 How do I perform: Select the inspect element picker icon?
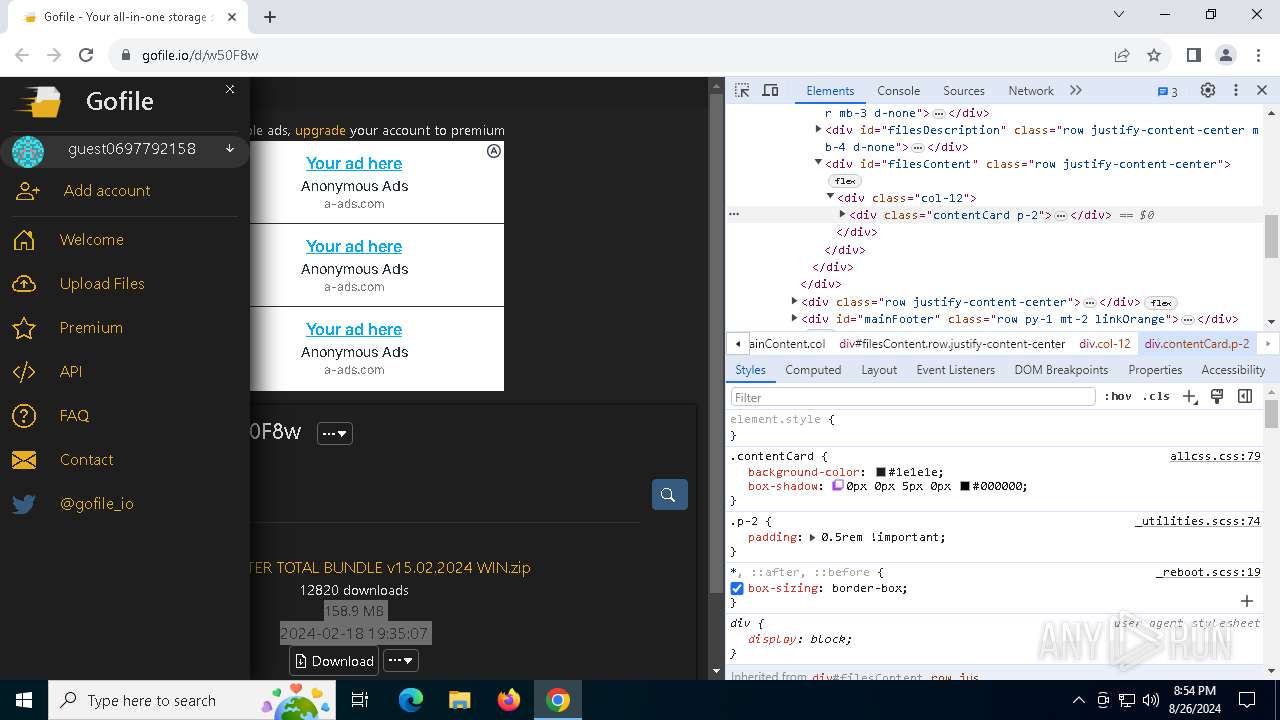pos(742,90)
